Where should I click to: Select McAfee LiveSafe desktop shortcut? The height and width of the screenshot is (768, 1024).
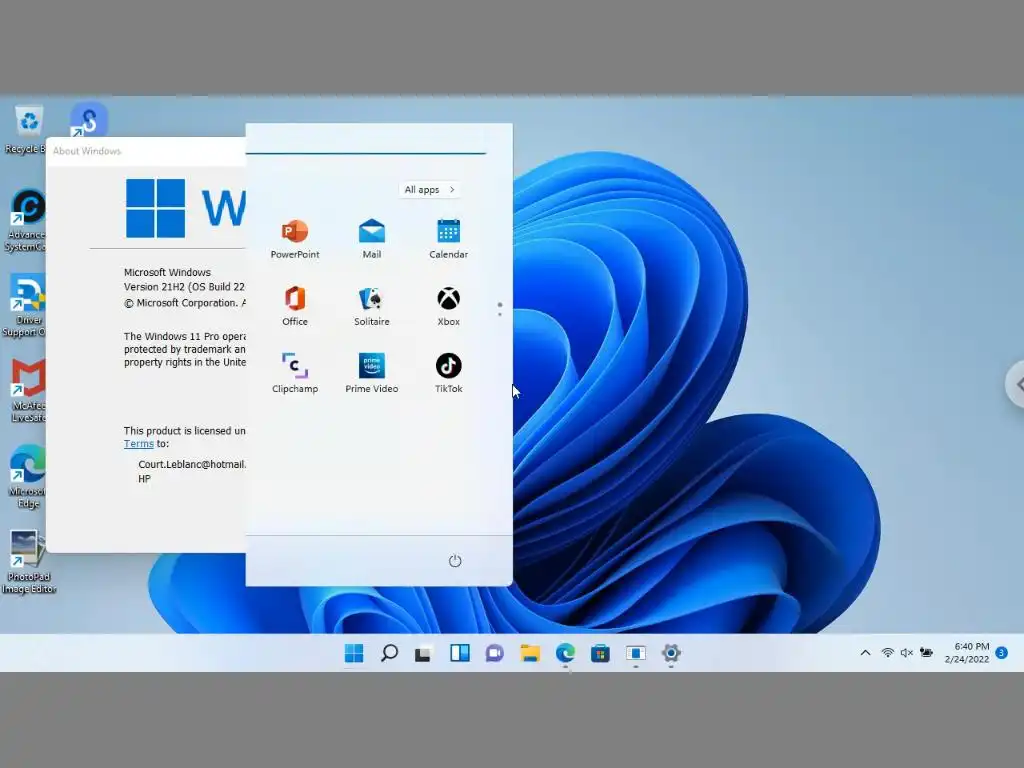pyautogui.click(x=27, y=391)
